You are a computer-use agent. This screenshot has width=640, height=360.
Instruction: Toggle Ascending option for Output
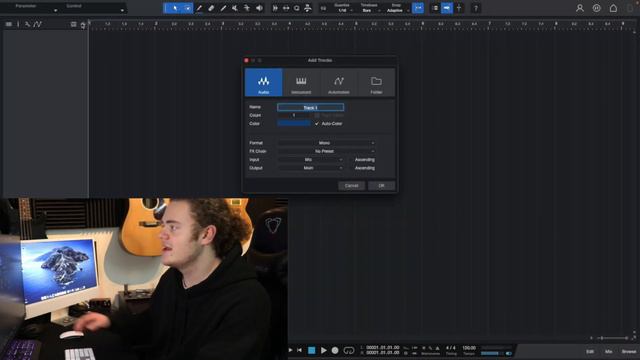tap(364, 168)
